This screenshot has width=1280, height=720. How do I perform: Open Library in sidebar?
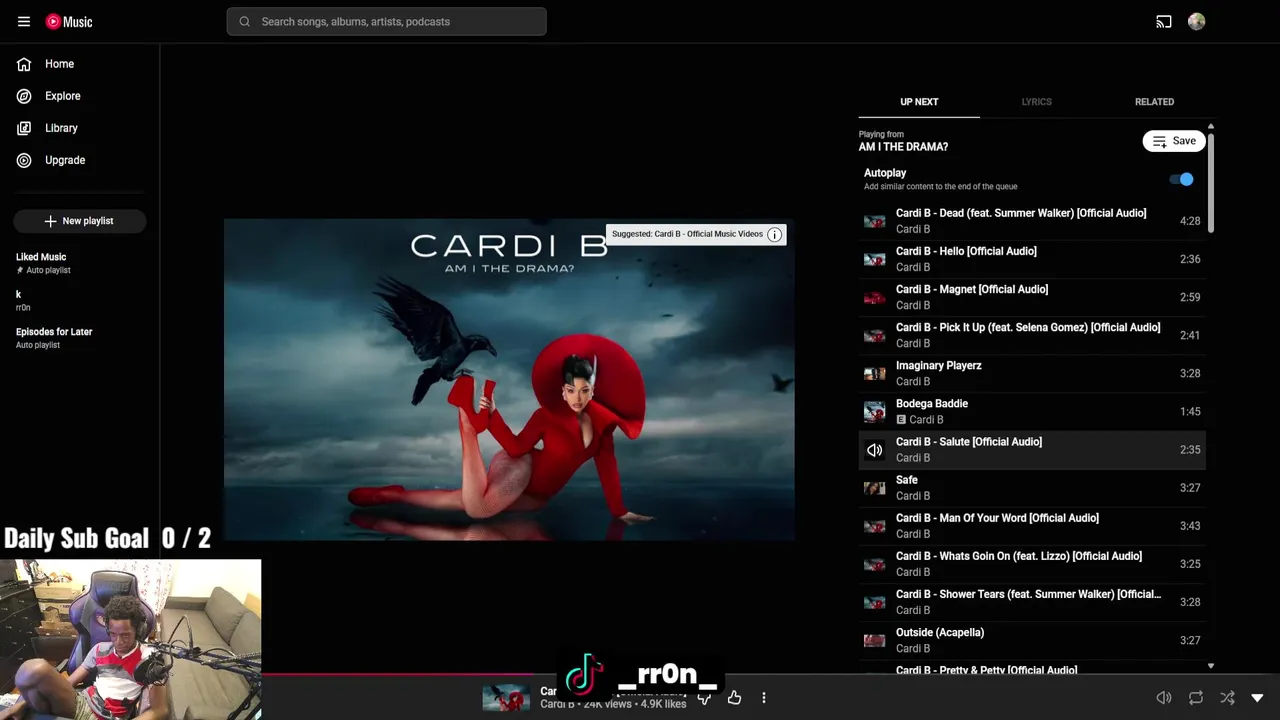(x=80, y=128)
